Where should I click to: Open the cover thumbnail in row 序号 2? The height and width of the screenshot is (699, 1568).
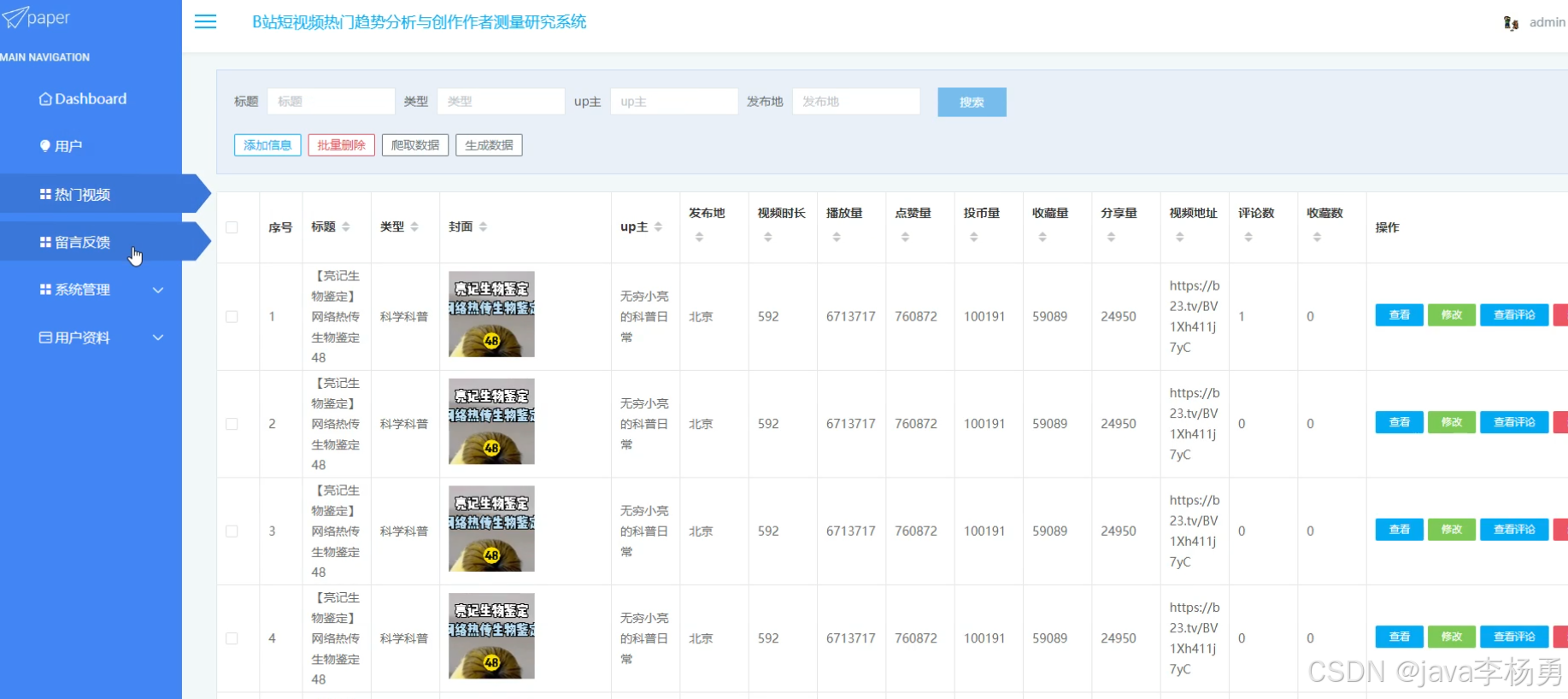pos(491,421)
